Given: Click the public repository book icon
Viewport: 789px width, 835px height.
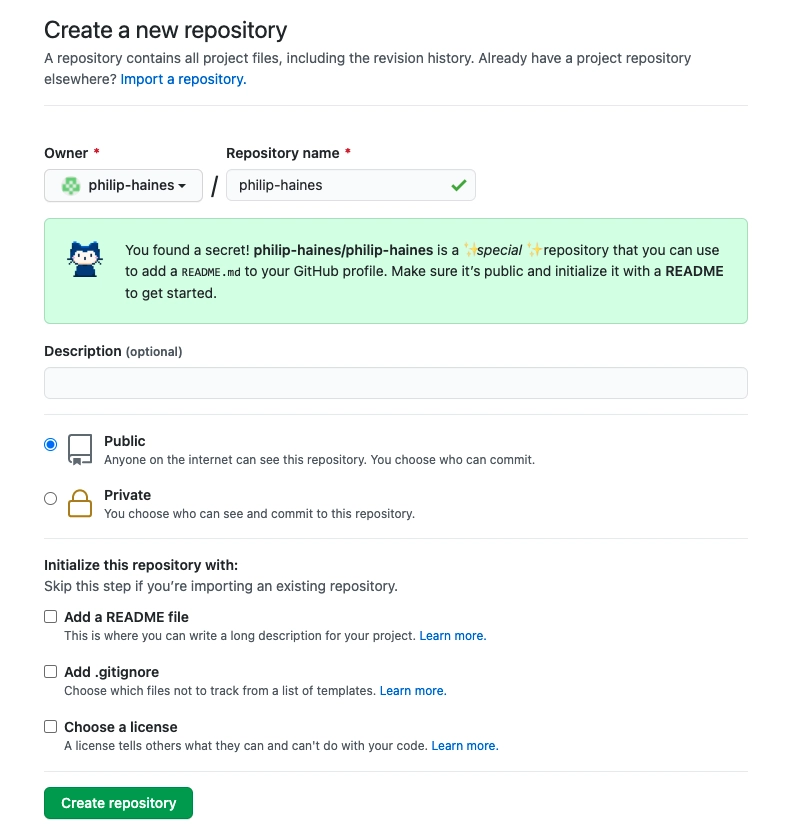Looking at the screenshot, I should (x=80, y=450).
